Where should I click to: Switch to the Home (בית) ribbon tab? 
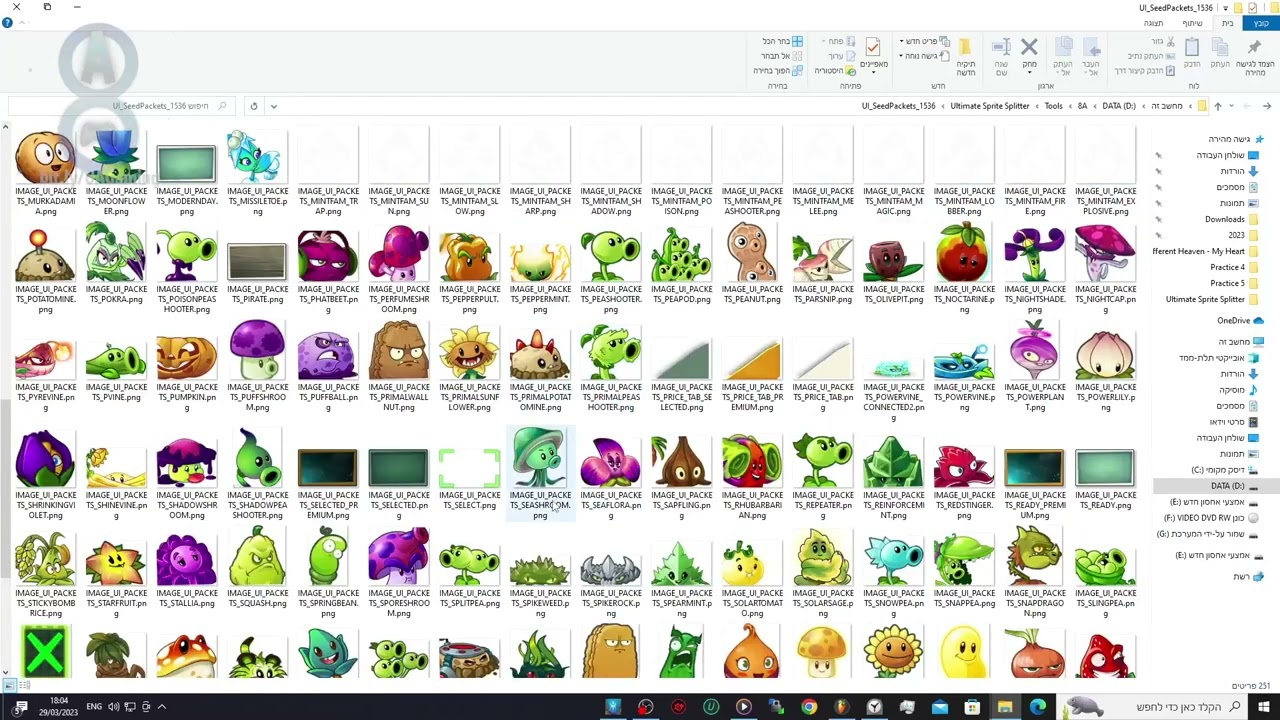(1227, 23)
